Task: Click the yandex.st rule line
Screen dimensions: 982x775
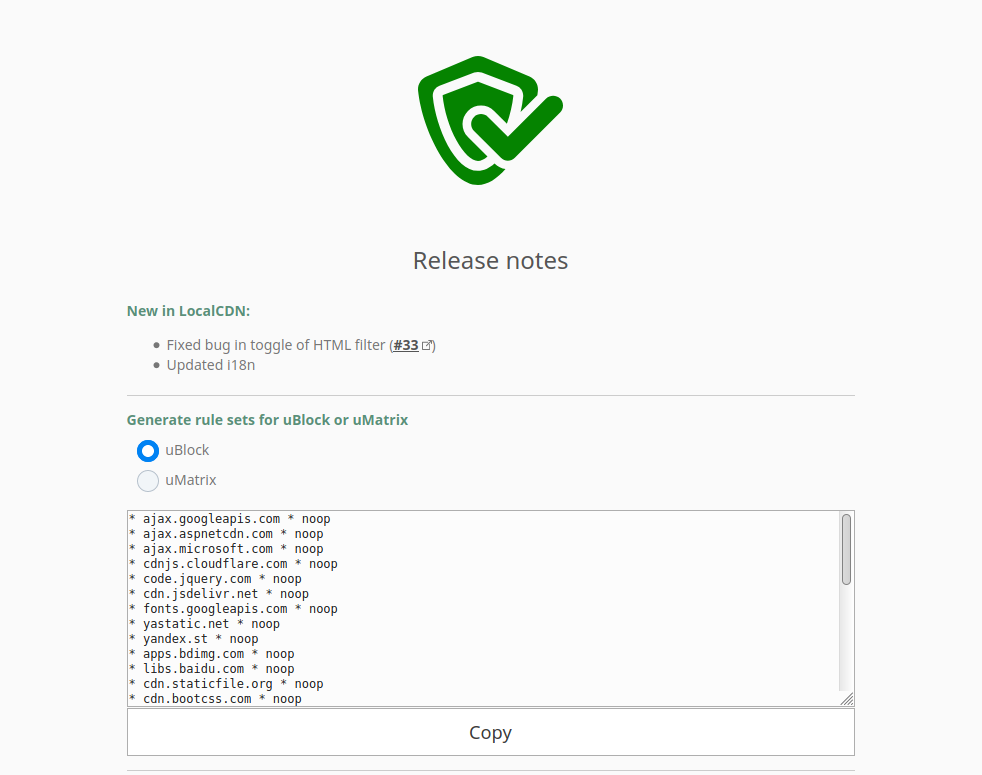Action: pyautogui.click(x=194, y=639)
